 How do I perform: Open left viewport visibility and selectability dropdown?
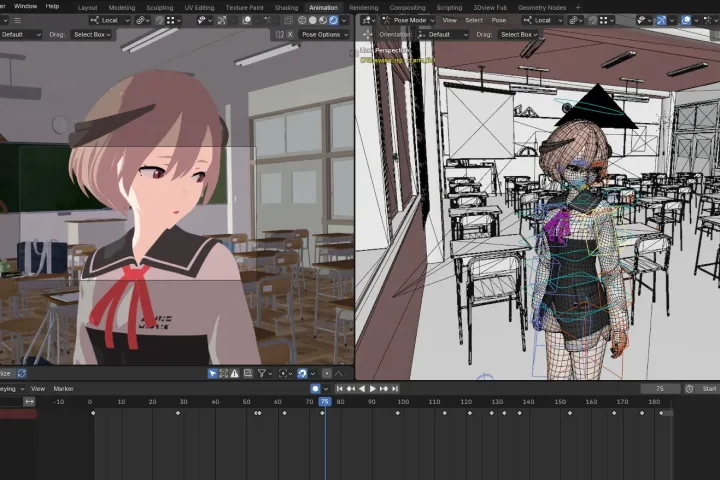click(x=204, y=20)
